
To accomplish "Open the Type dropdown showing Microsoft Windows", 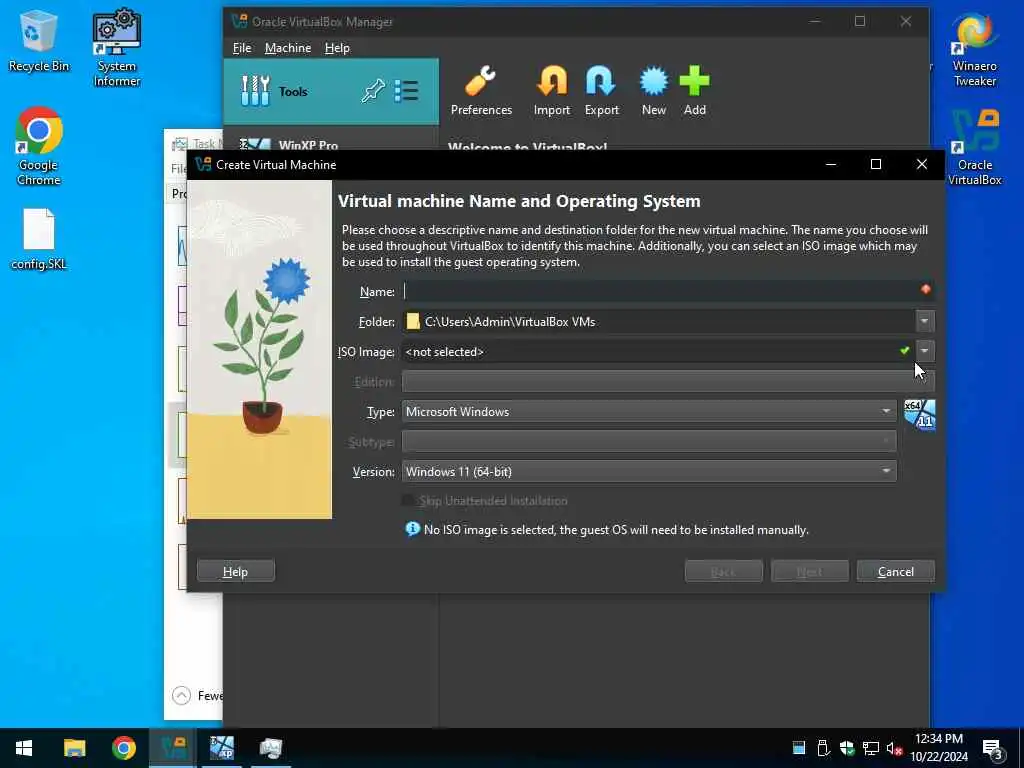I will pyautogui.click(x=649, y=411).
